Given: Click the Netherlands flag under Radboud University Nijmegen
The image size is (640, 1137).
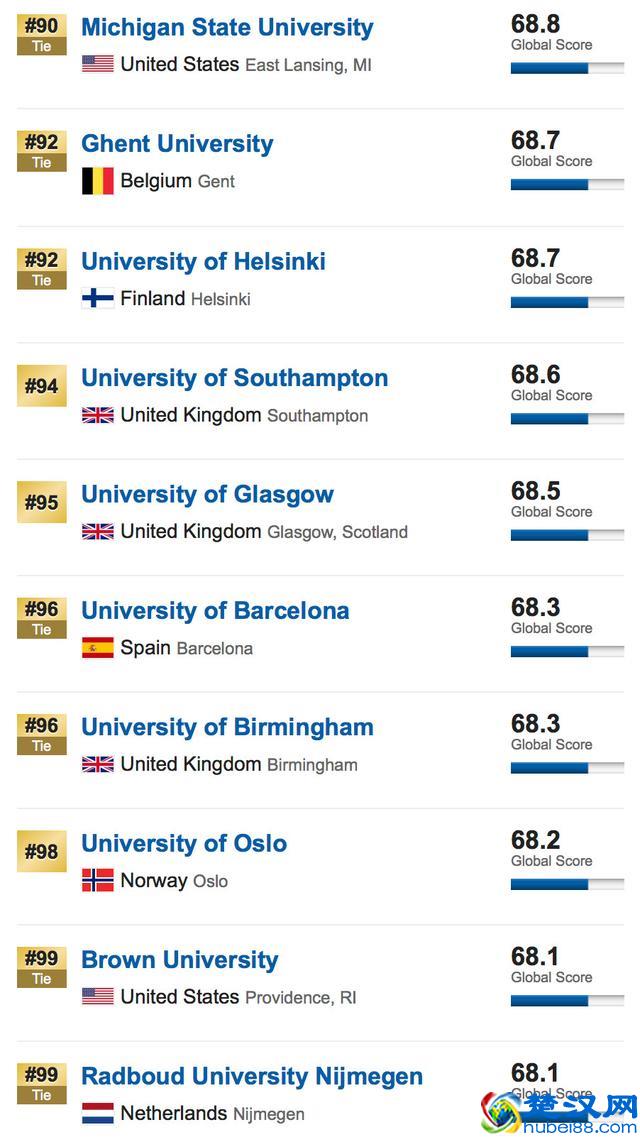Looking at the screenshot, I should [95, 1113].
